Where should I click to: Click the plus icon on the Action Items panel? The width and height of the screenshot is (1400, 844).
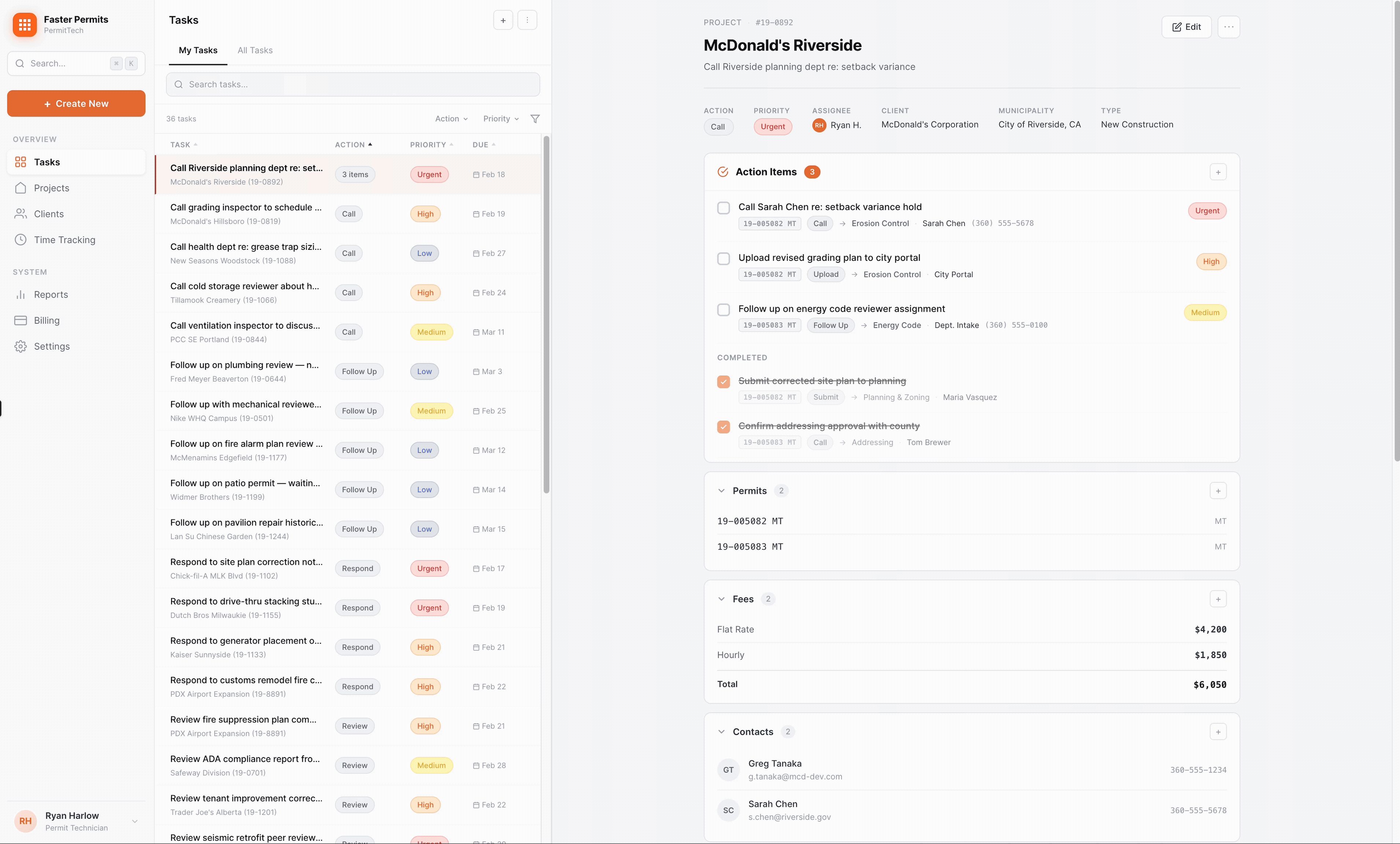pos(1218,172)
